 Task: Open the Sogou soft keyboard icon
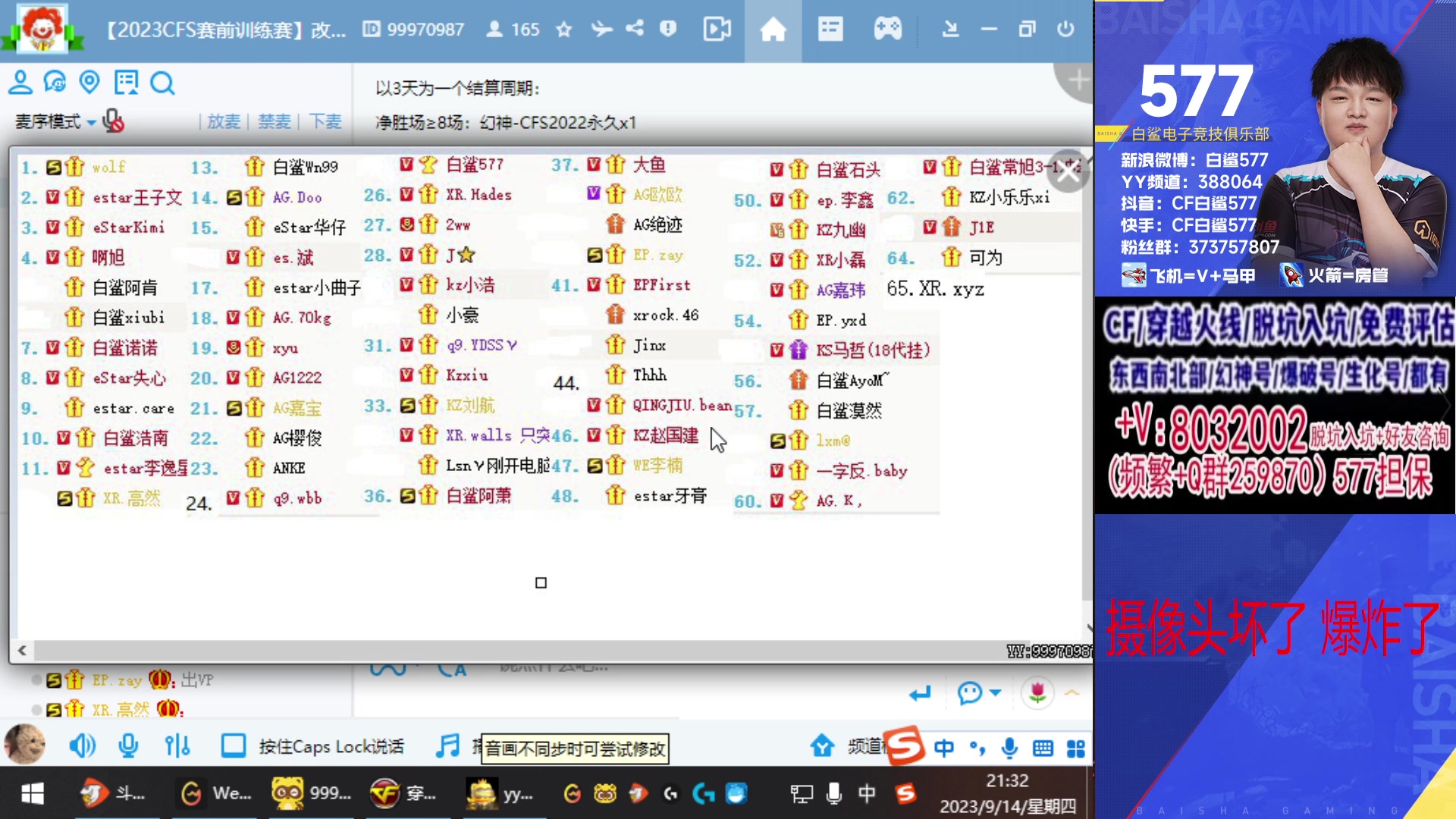tap(1043, 748)
